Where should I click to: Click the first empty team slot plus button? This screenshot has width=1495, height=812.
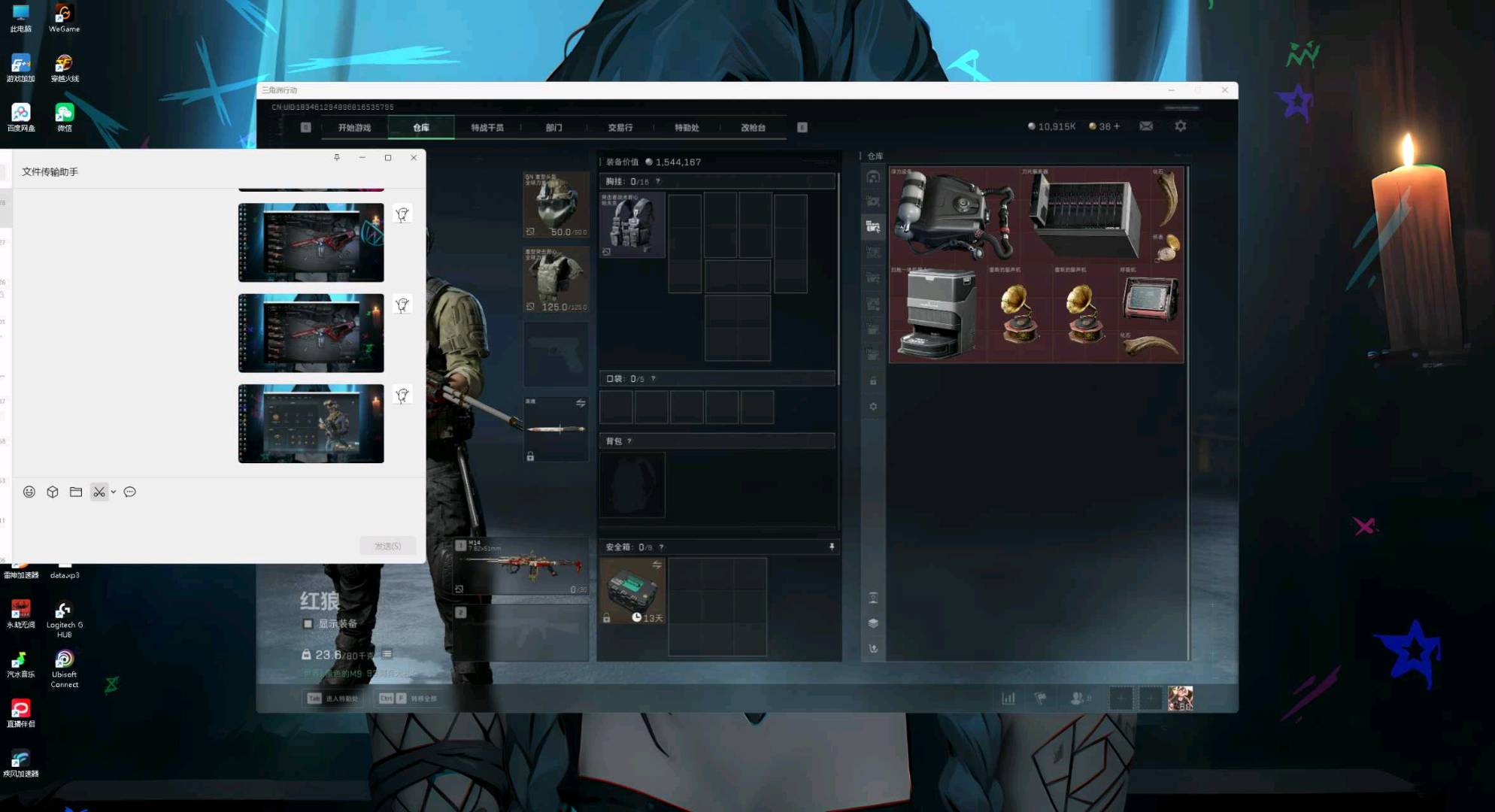click(1120, 698)
